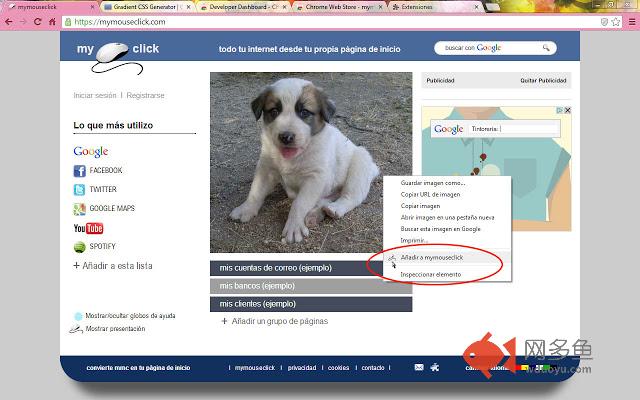Screen dimensions: 640x400
Task: Click 'Quitar Publicidad' link
Action: (x=543, y=81)
